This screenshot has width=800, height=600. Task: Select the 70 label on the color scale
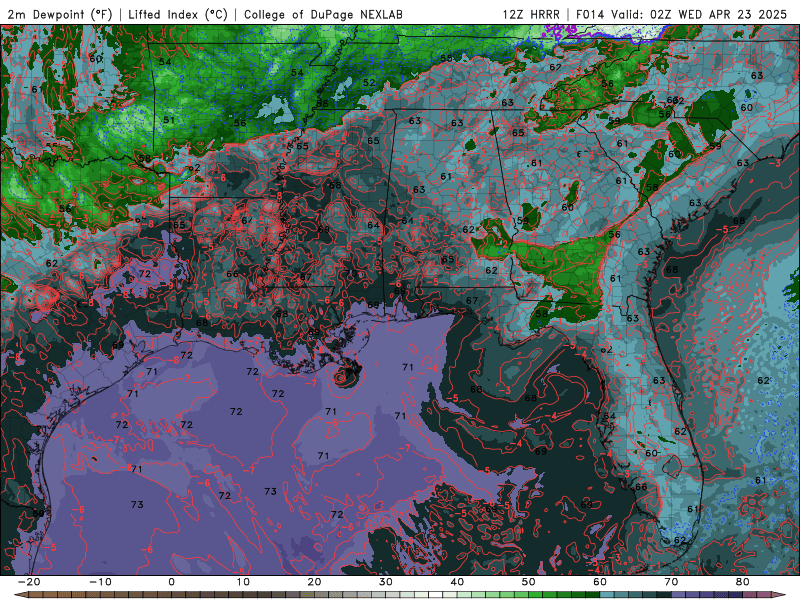(x=671, y=582)
